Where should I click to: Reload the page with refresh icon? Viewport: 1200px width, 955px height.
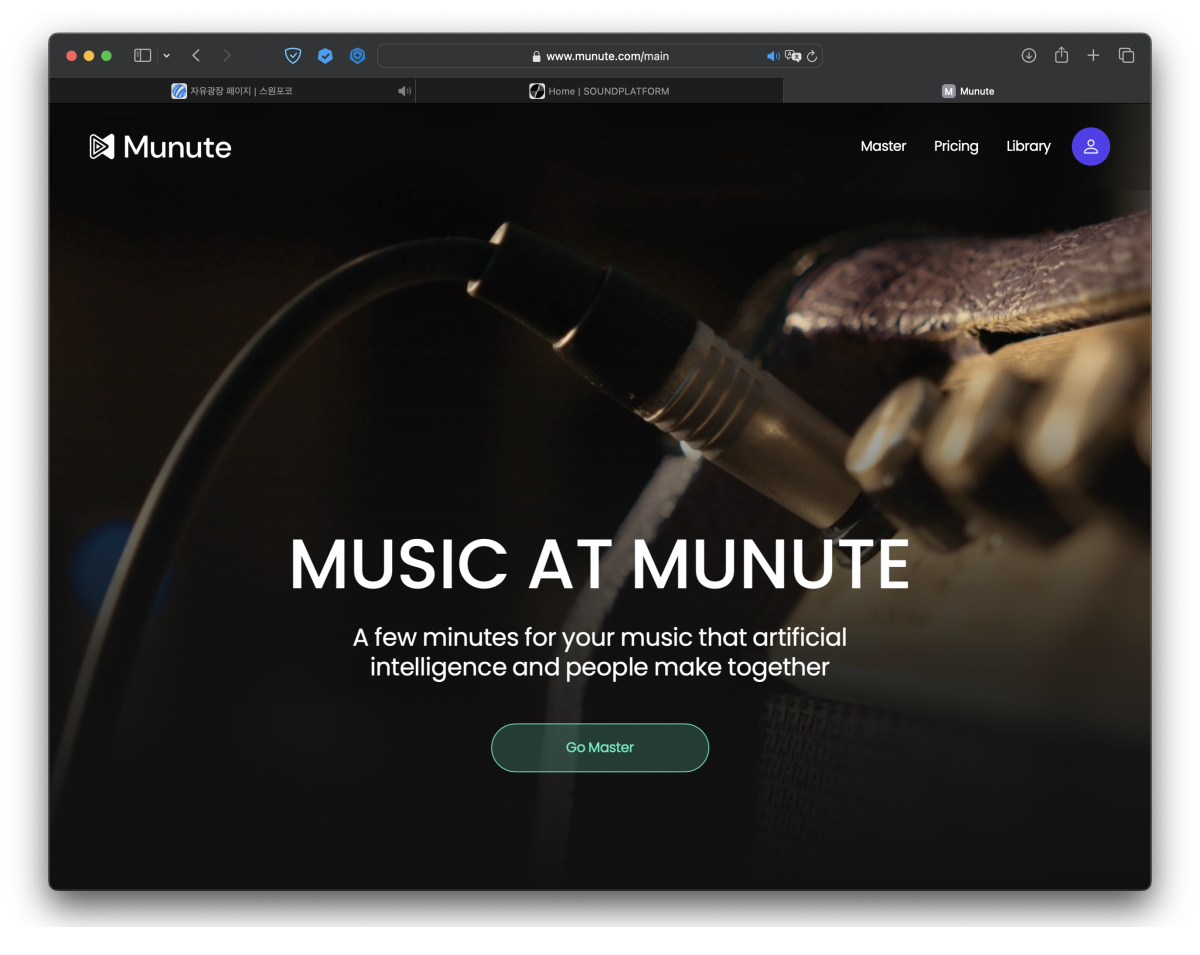812,56
